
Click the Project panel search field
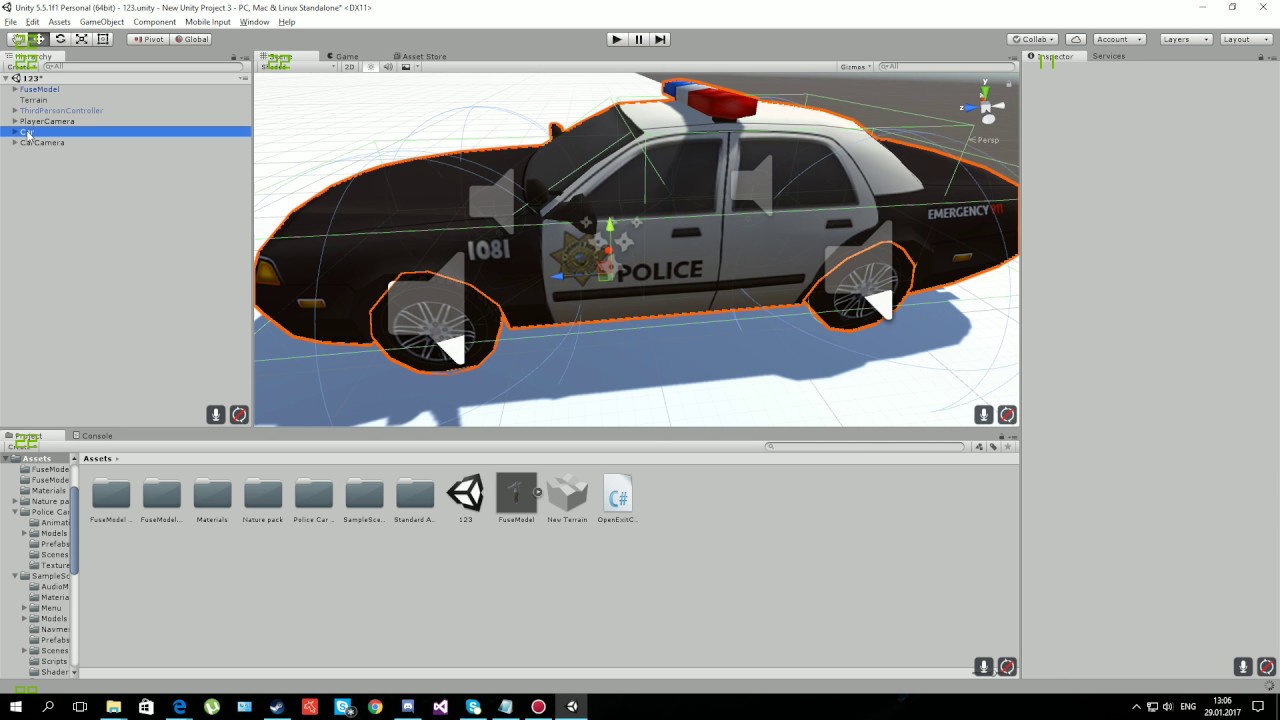[x=866, y=447]
